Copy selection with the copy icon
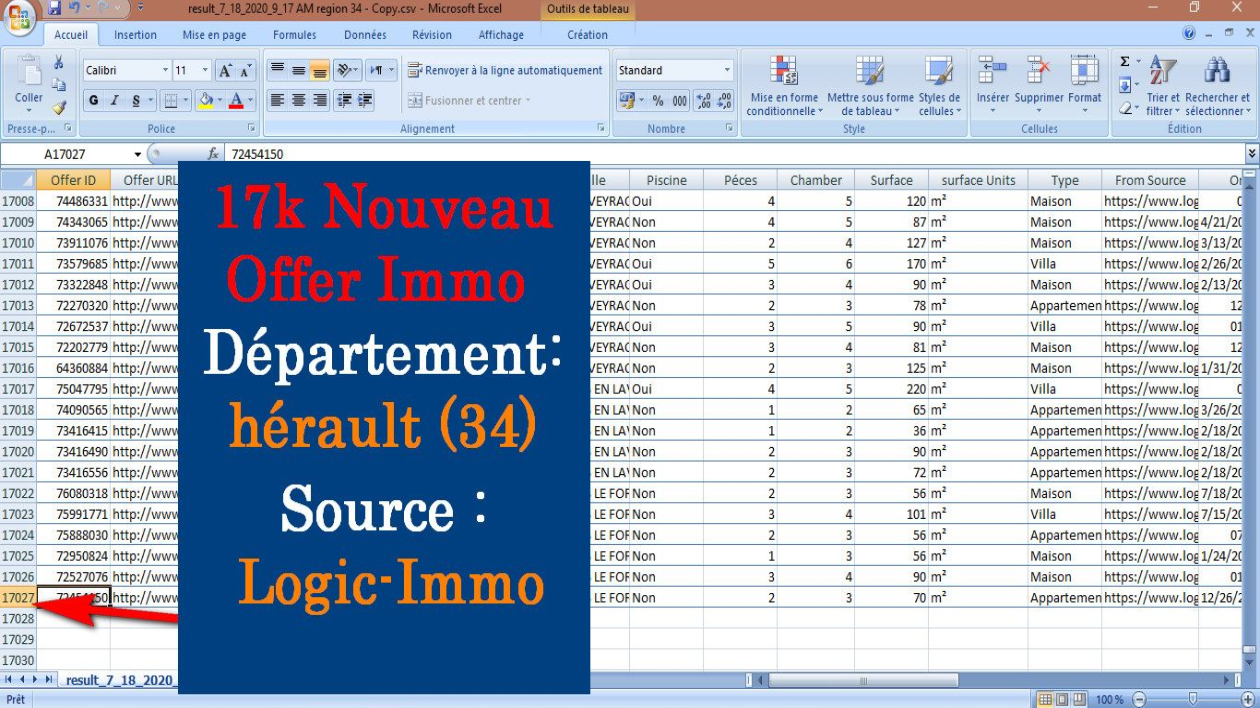 pyautogui.click(x=59, y=85)
